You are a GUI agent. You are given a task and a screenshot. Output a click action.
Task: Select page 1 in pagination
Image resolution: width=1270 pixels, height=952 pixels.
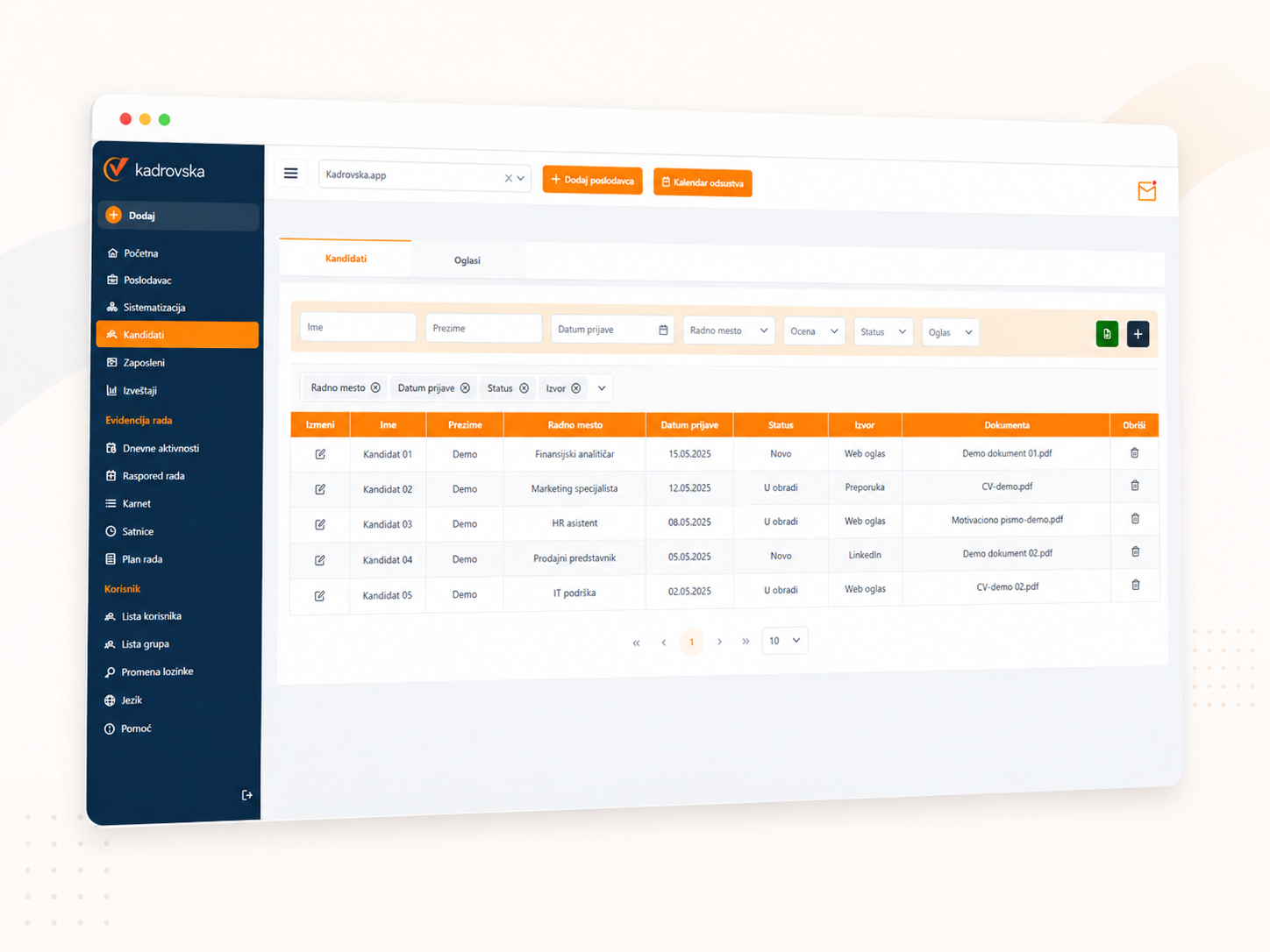pyautogui.click(x=691, y=642)
